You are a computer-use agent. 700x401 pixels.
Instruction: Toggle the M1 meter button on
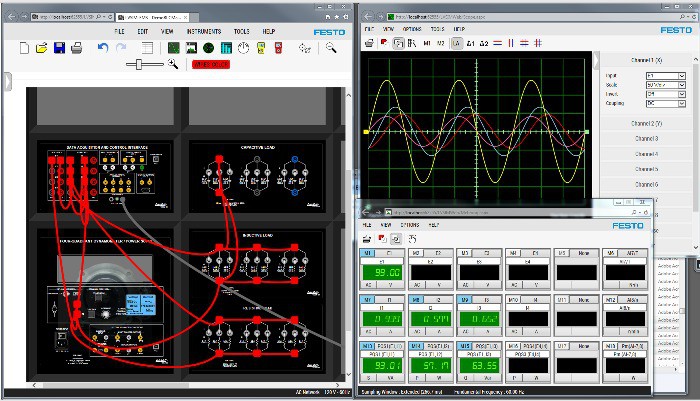(367, 254)
